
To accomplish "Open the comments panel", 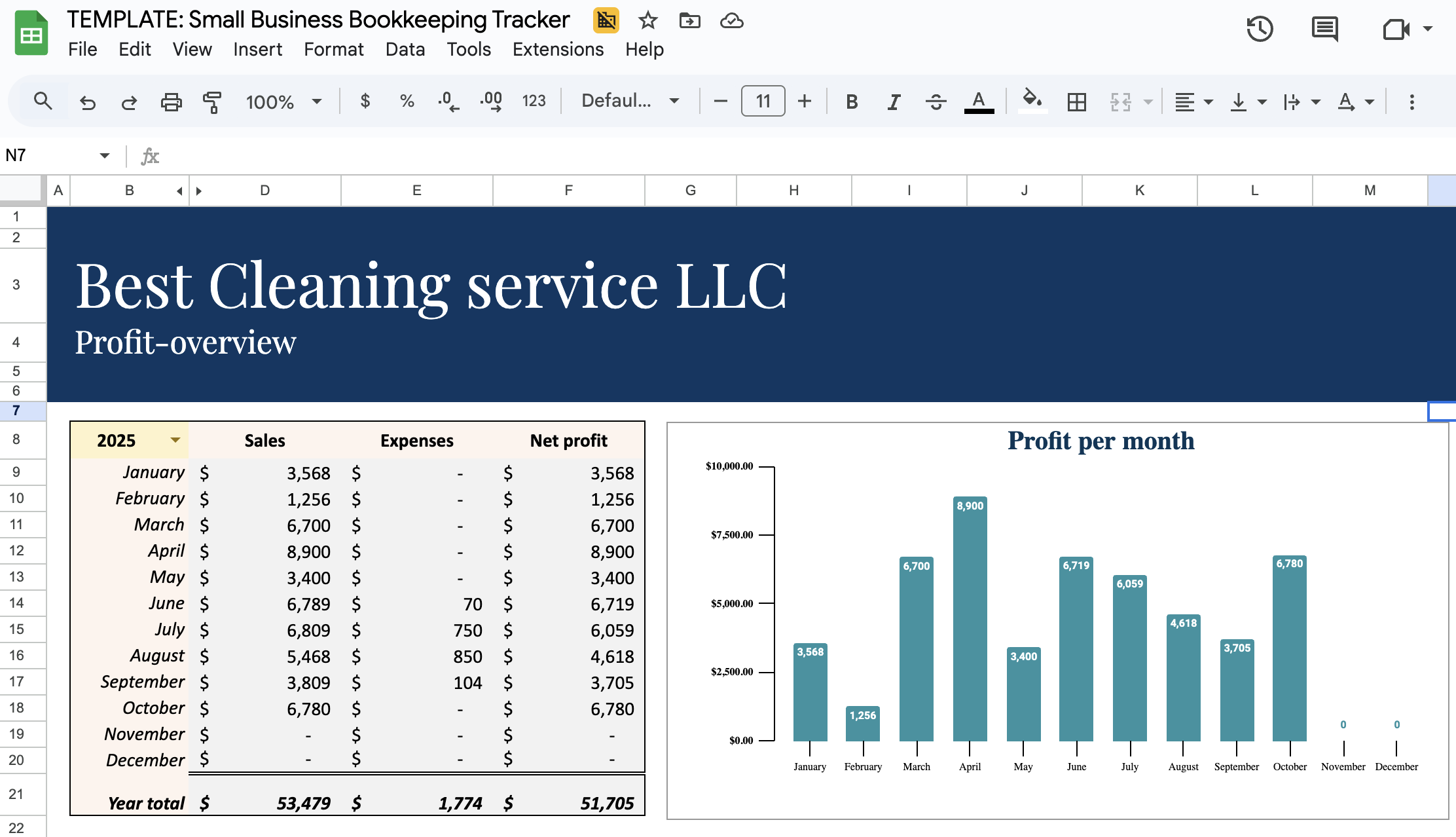I will 1324,29.
